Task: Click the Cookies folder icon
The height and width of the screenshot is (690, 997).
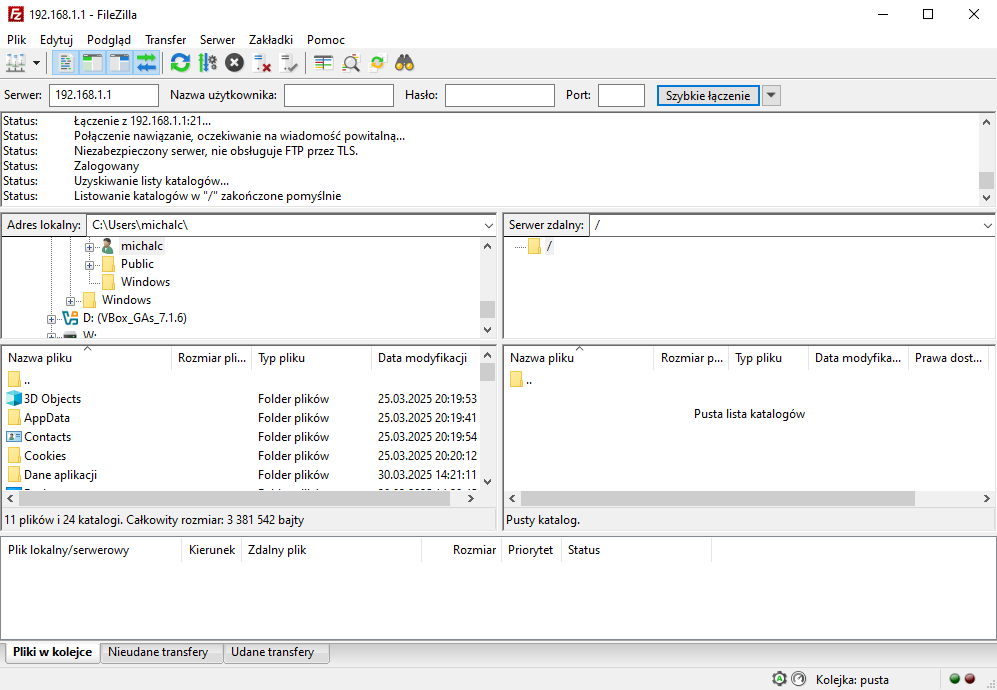Action: [x=14, y=456]
